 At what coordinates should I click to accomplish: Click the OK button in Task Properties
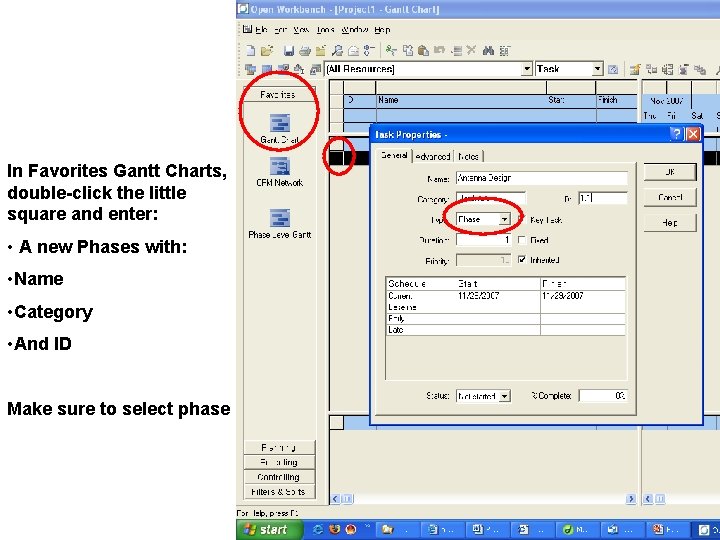click(670, 172)
